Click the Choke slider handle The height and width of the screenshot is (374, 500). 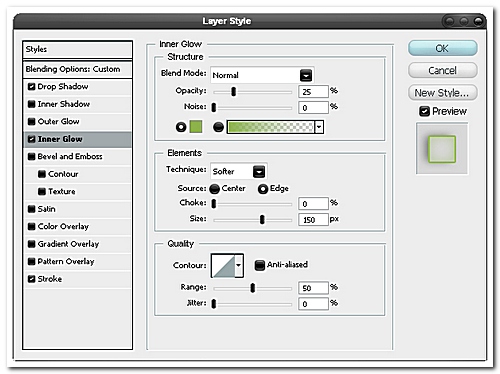click(x=214, y=203)
